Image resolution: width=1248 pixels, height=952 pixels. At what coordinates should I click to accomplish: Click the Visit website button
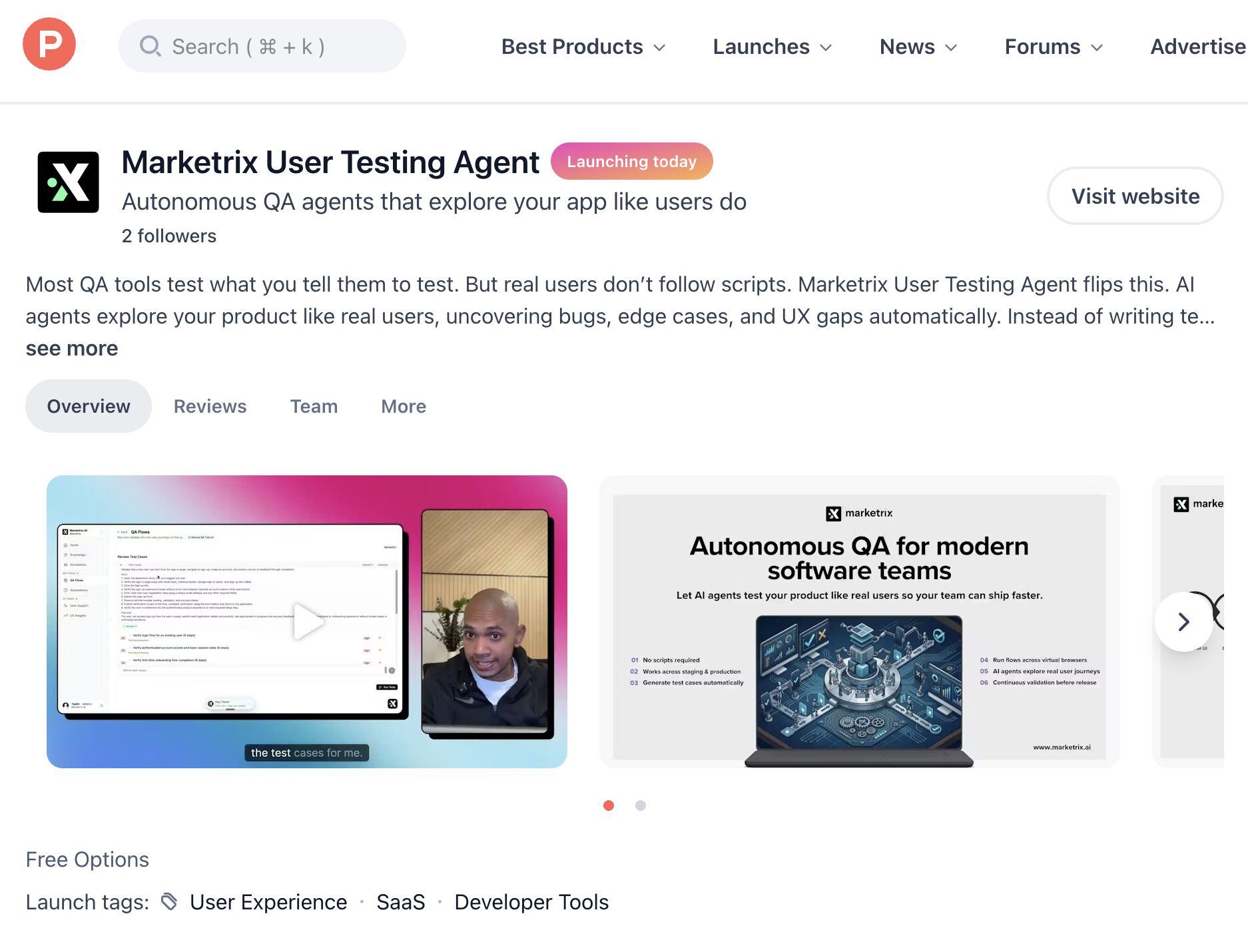click(1135, 196)
